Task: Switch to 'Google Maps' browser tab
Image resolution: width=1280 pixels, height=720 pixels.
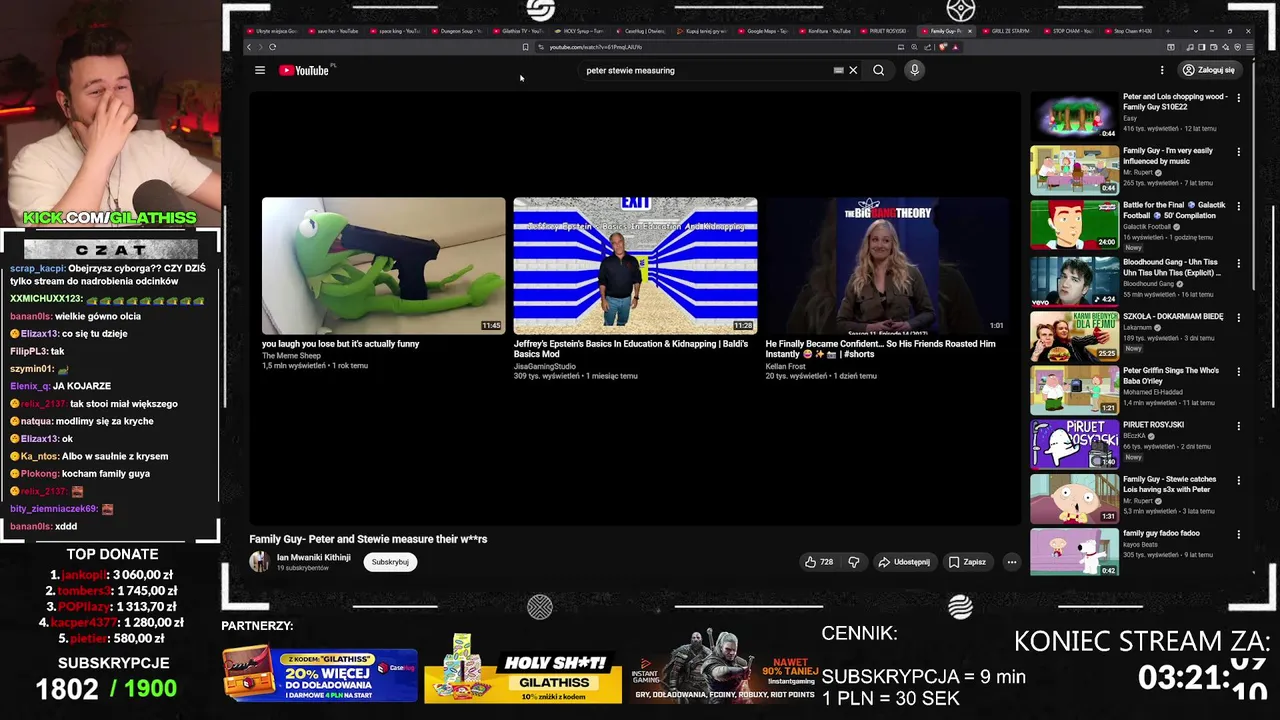Action: [x=766, y=31]
